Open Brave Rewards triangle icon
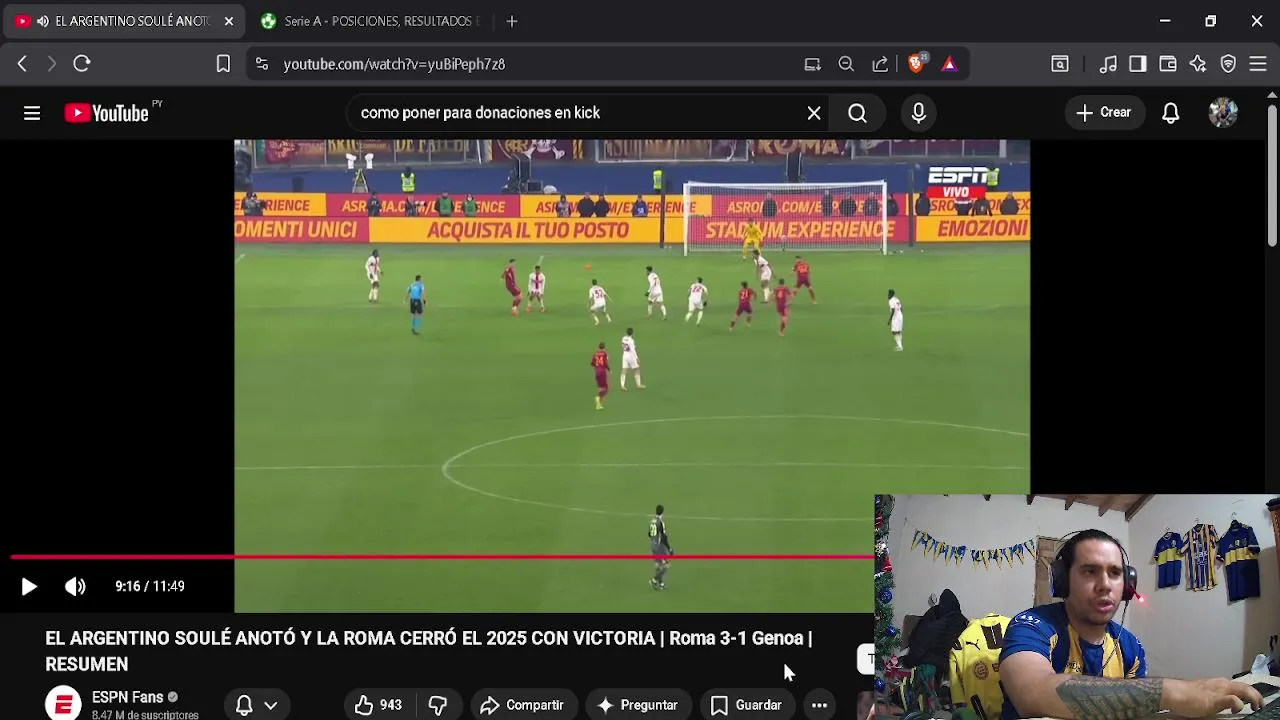Image resolution: width=1280 pixels, height=720 pixels. (949, 64)
